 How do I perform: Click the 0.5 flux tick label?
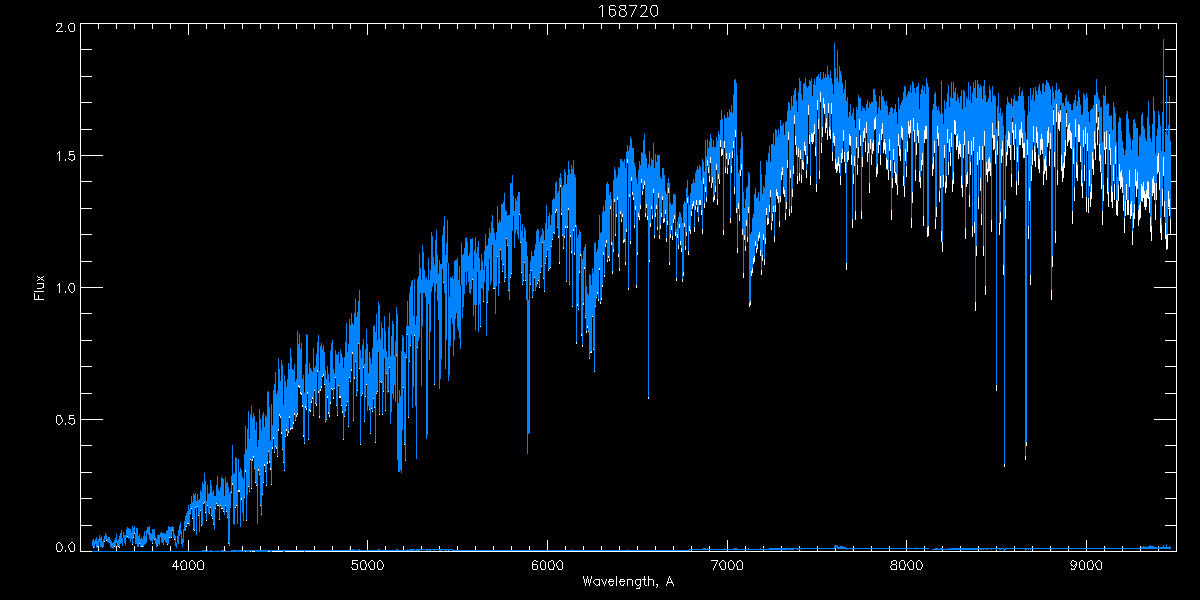point(66,419)
